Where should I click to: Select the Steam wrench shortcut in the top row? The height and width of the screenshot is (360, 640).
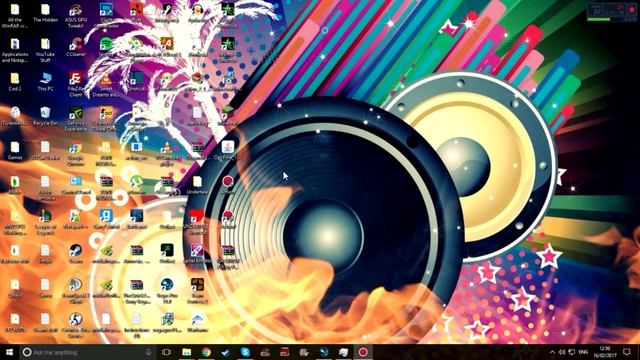pyautogui.click(x=167, y=13)
